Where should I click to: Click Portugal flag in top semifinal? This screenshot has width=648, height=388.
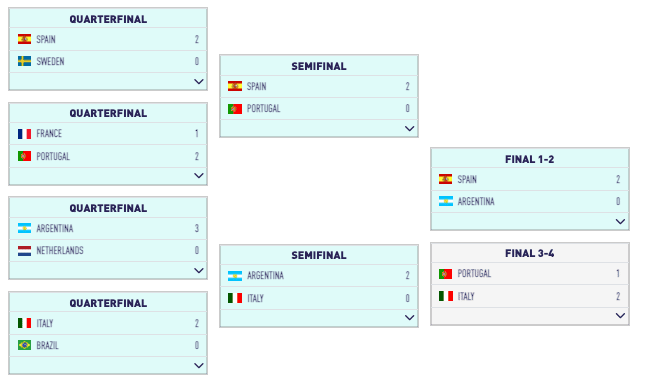tap(235, 109)
